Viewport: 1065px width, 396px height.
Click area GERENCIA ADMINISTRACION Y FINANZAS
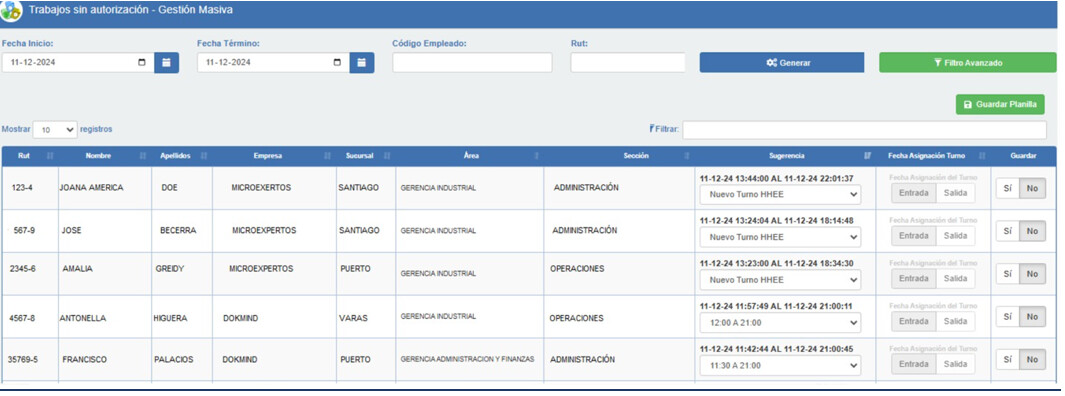click(467, 359)
